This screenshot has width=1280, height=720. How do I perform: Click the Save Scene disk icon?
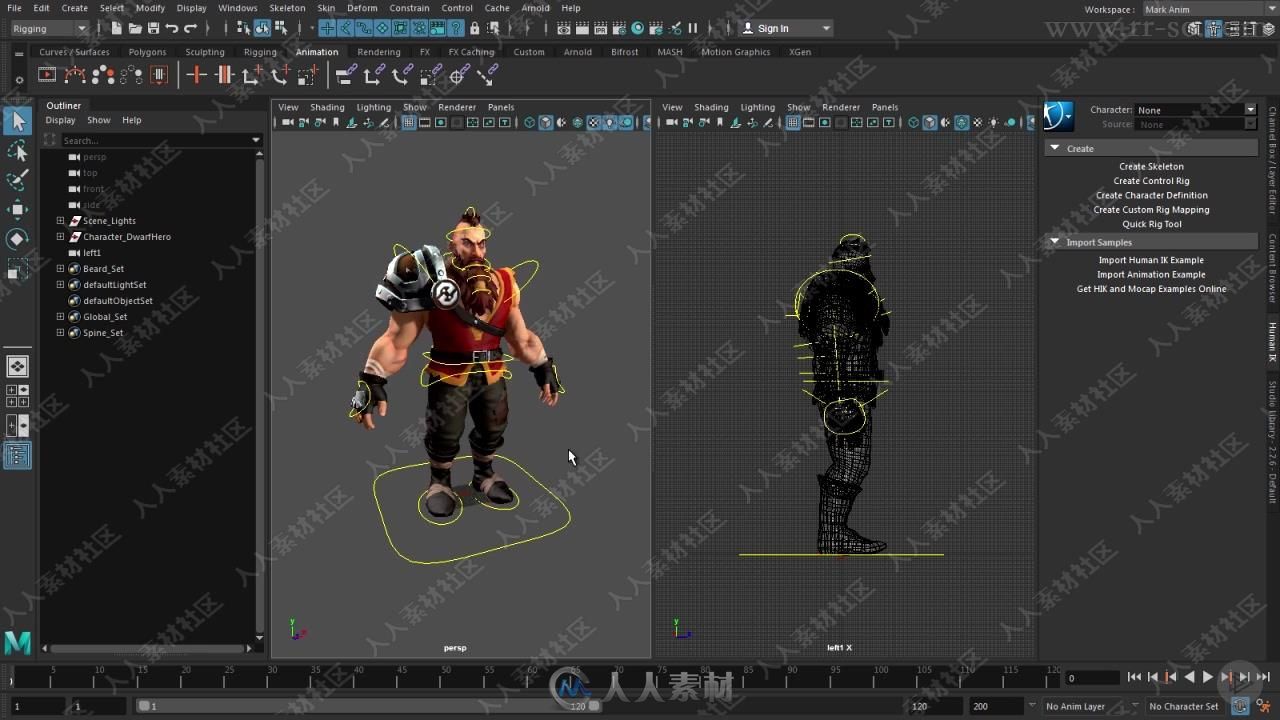pos(153,28)
